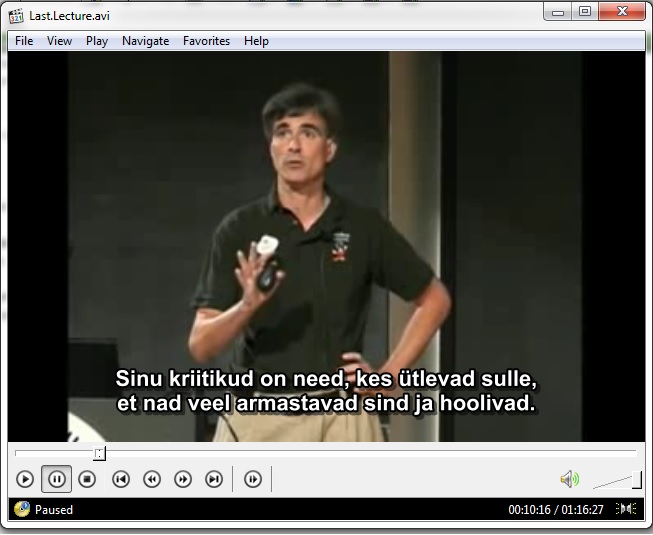653x535 pixels.
Task: Open the Help menu
Action: [256, 41]
